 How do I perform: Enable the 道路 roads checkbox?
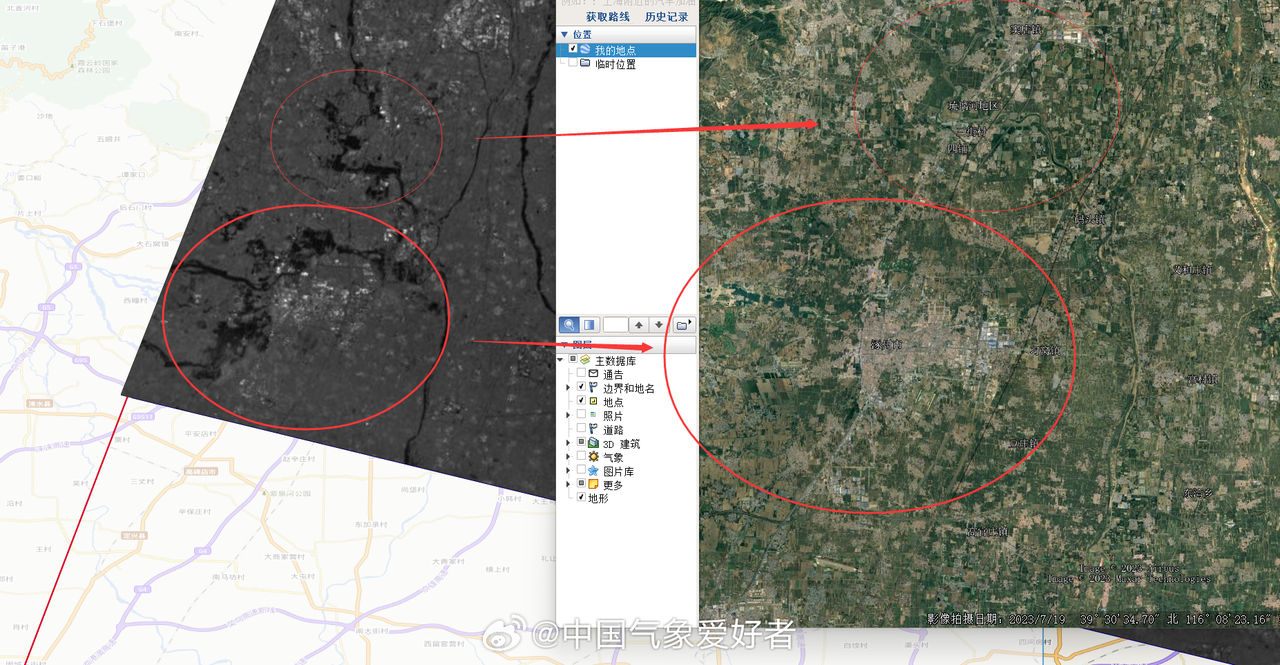click(581, 429)
